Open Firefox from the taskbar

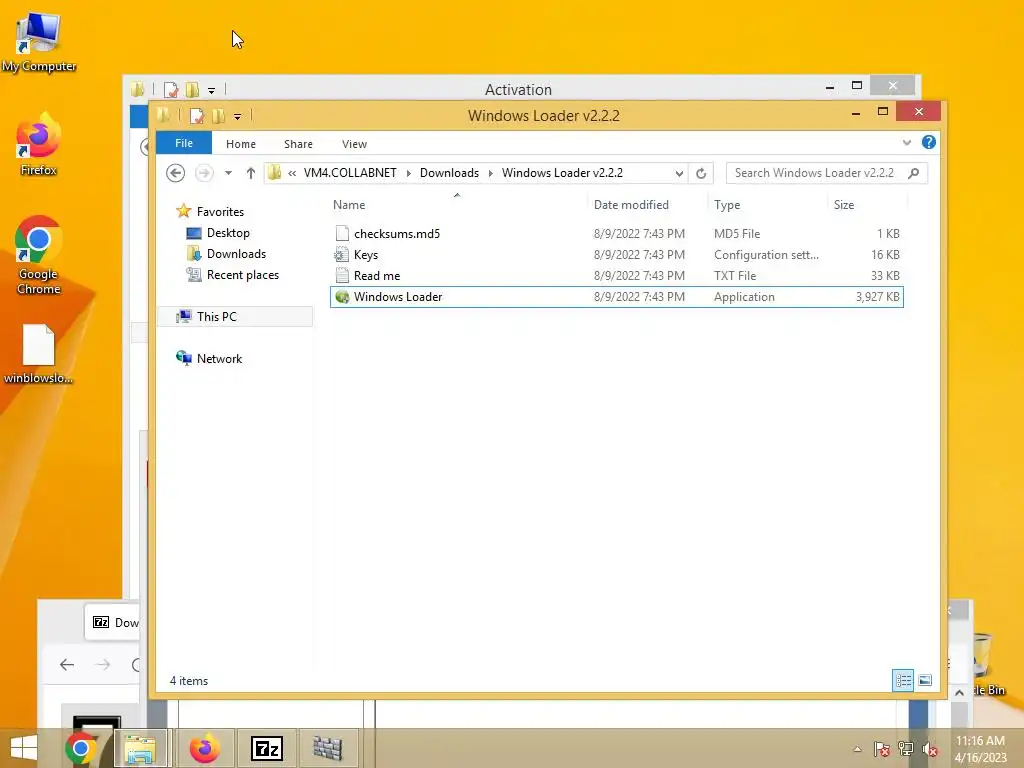204,748
